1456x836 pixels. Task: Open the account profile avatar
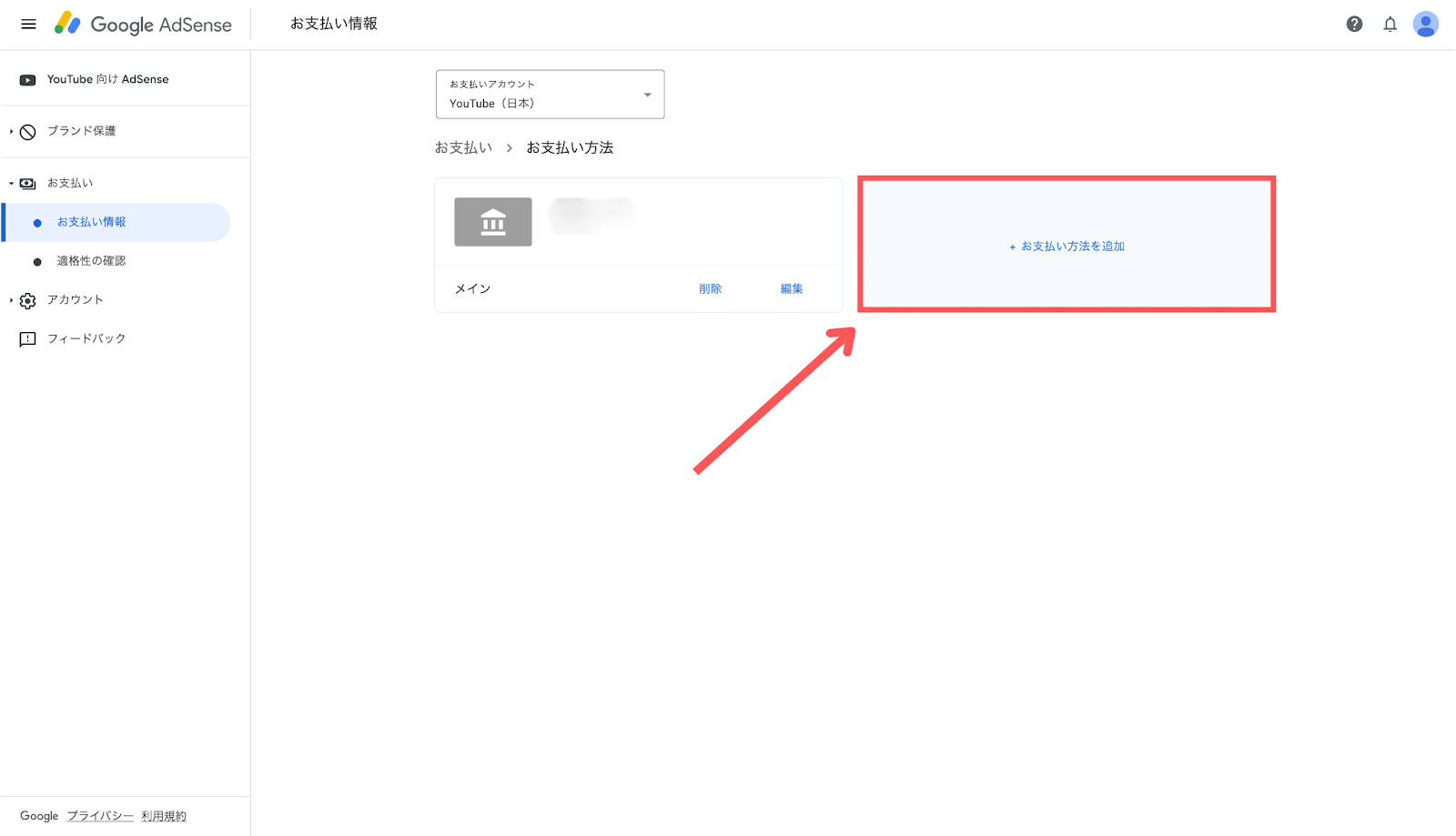1425,25
